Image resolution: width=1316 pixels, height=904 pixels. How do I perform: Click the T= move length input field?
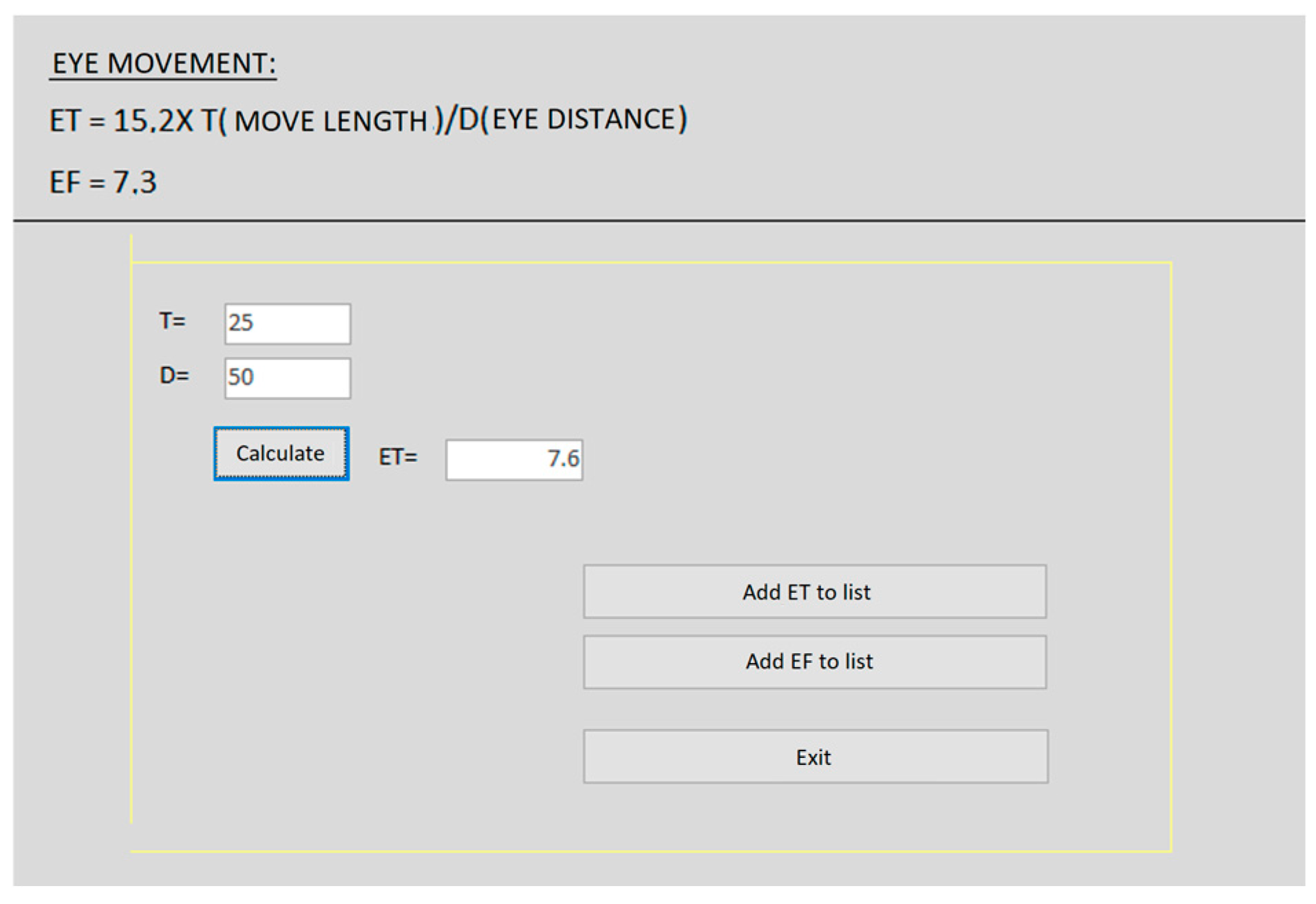pyautogui.click(x=287, y=324)
